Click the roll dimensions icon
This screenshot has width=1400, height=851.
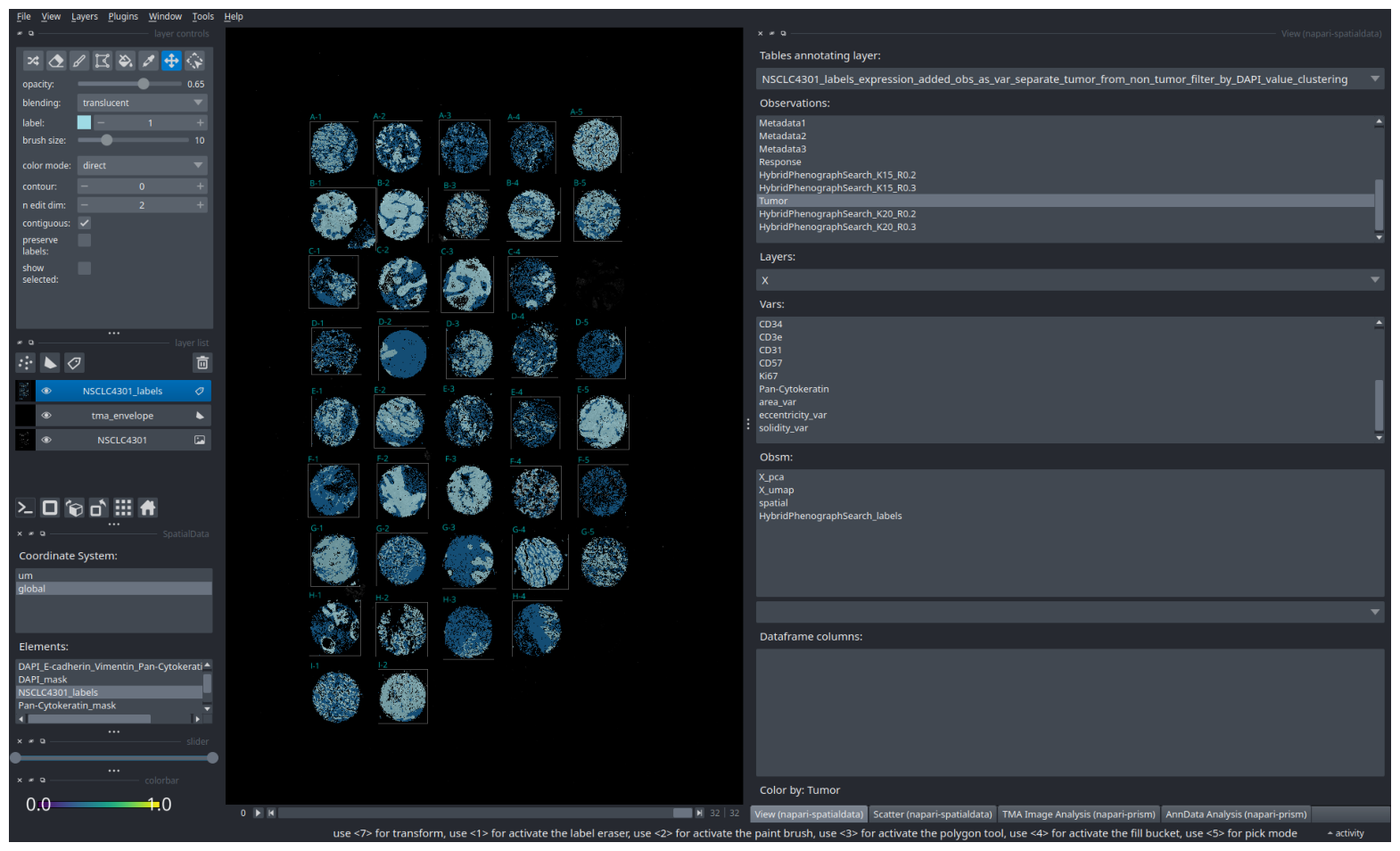(x=75, y=508)
